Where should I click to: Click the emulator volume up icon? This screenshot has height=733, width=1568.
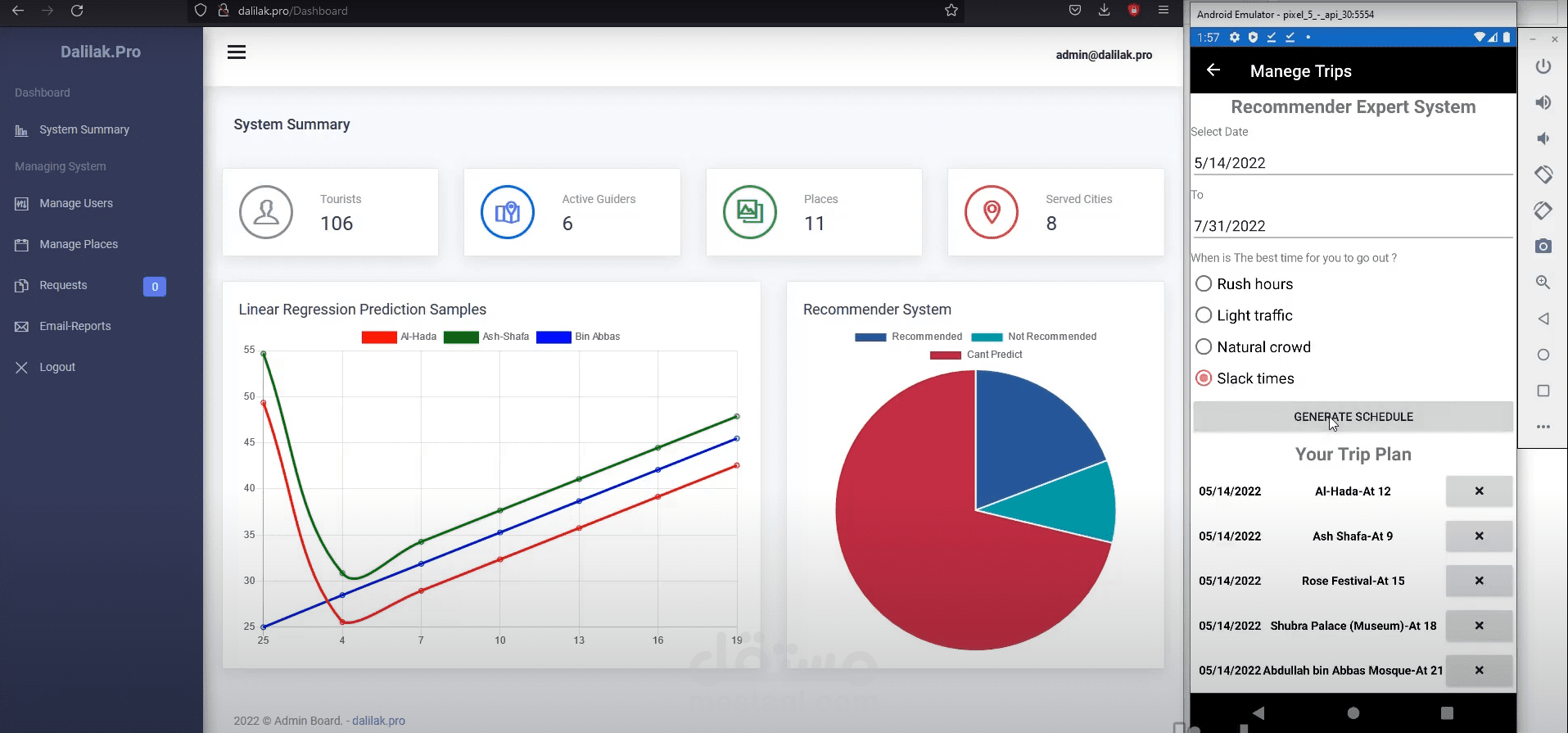tap(1543, 102)
